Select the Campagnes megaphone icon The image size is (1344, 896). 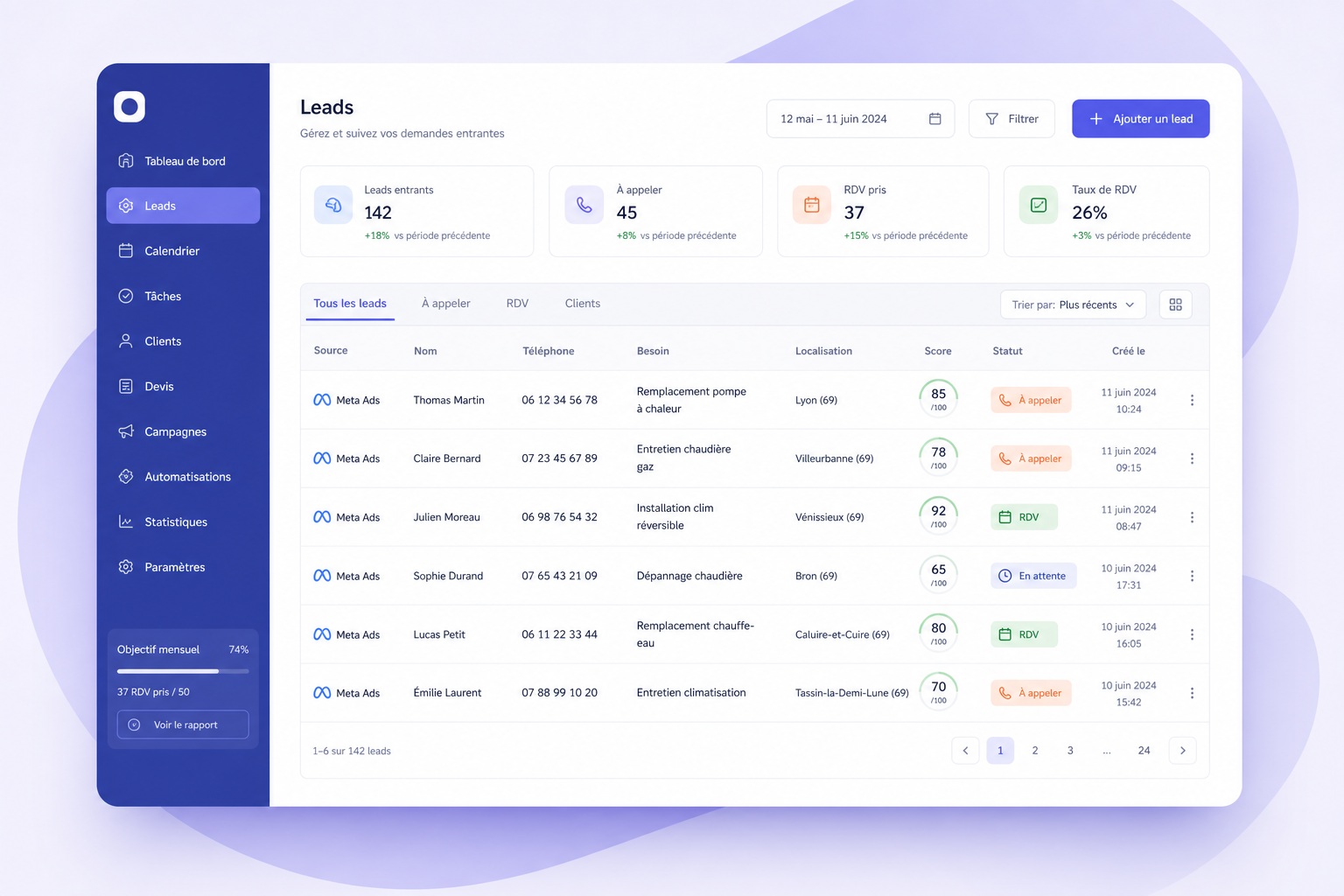click(x=126, y=431)
